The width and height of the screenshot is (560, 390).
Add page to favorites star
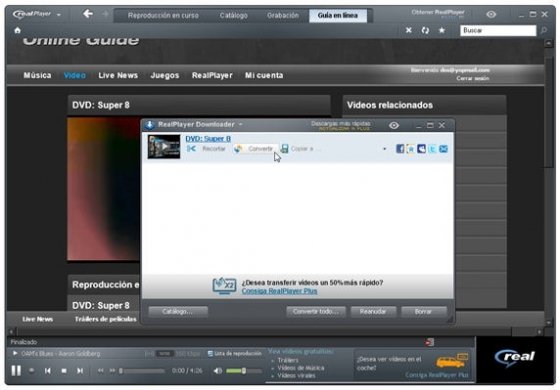[x=442, y=30]
